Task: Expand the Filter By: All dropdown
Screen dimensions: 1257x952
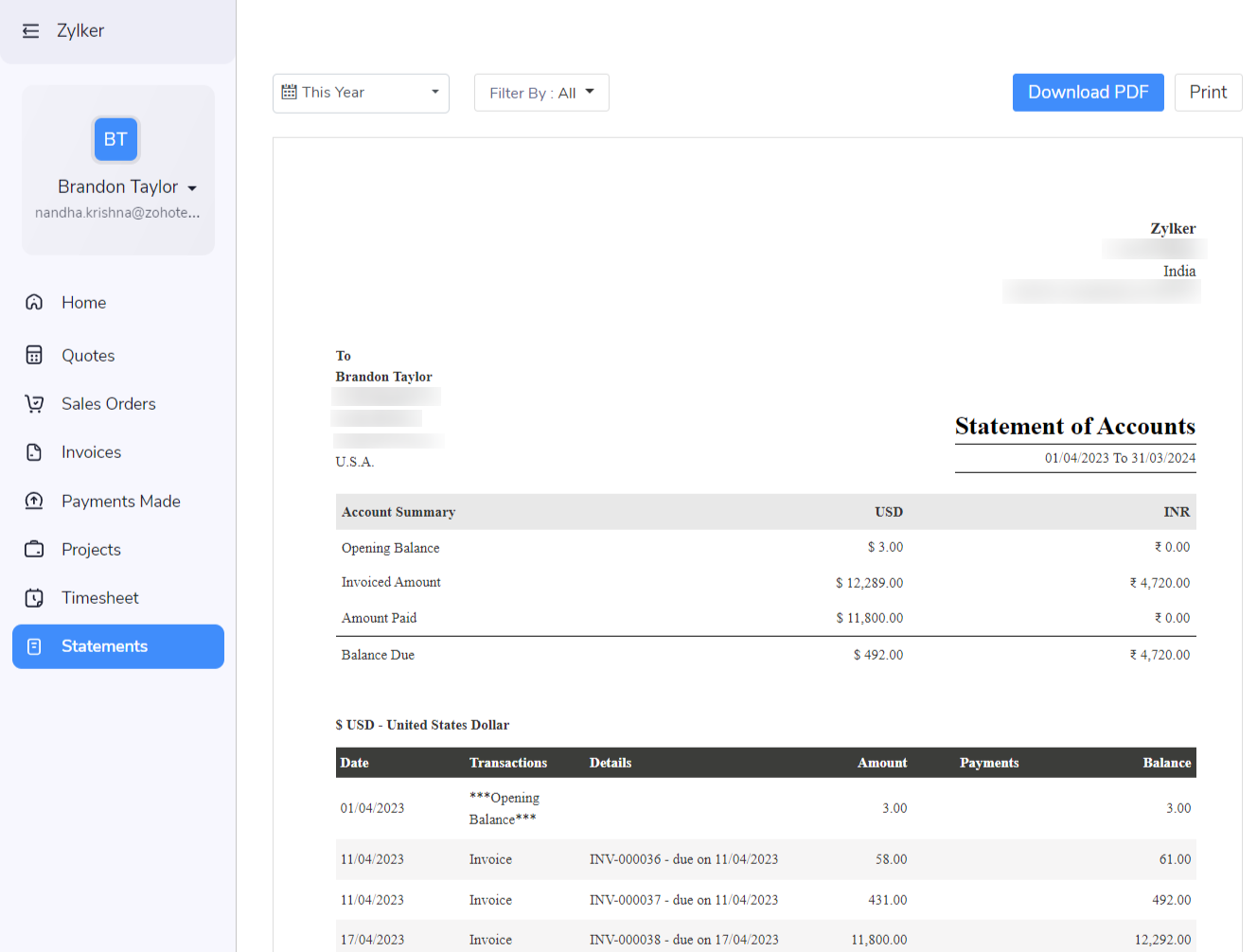Action: click(541, 92)
